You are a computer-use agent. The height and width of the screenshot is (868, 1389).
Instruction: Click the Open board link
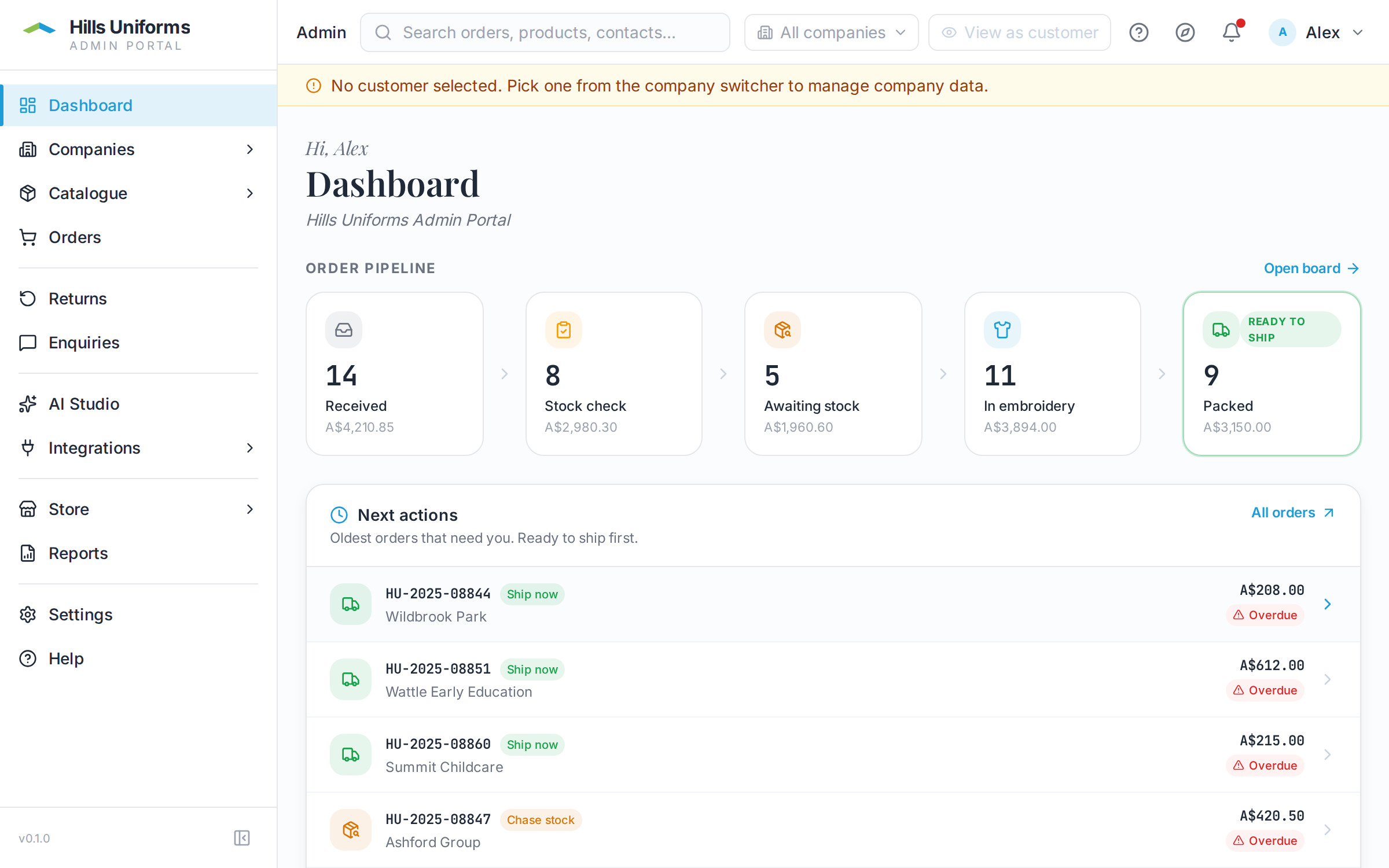1311,269
